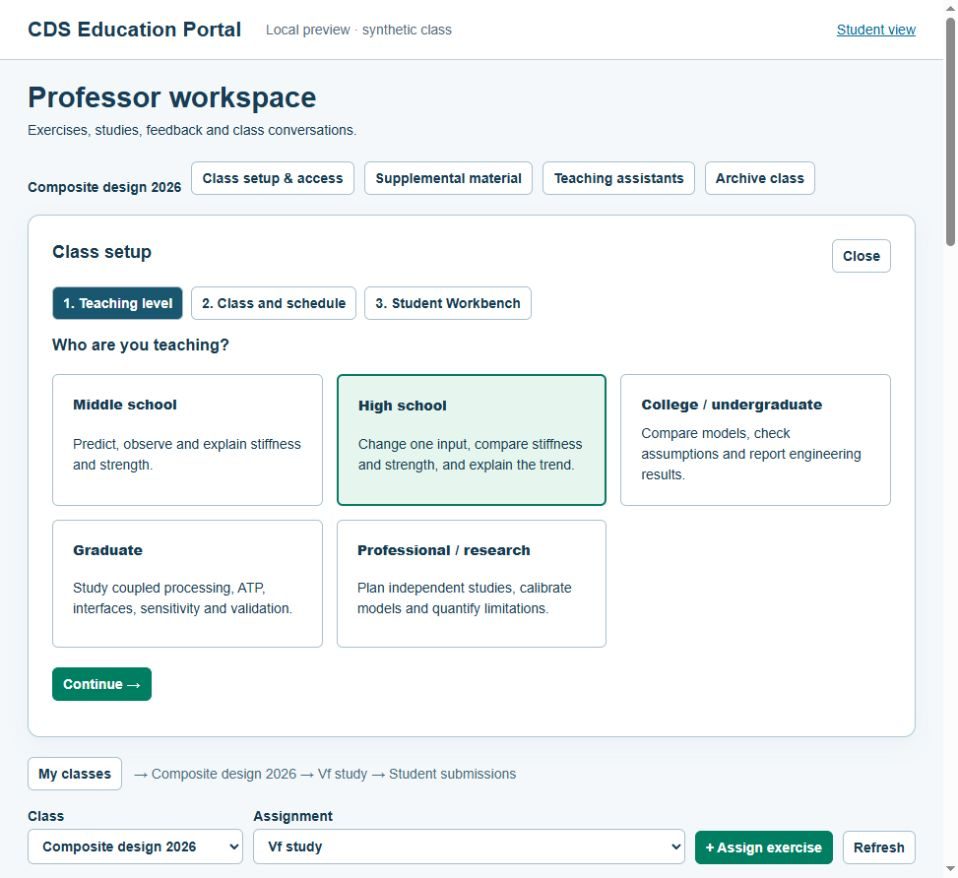Screen dimensions: 958x878
Task: Switch to the 1. Teaching level step
Action: (x=117, y=303)
